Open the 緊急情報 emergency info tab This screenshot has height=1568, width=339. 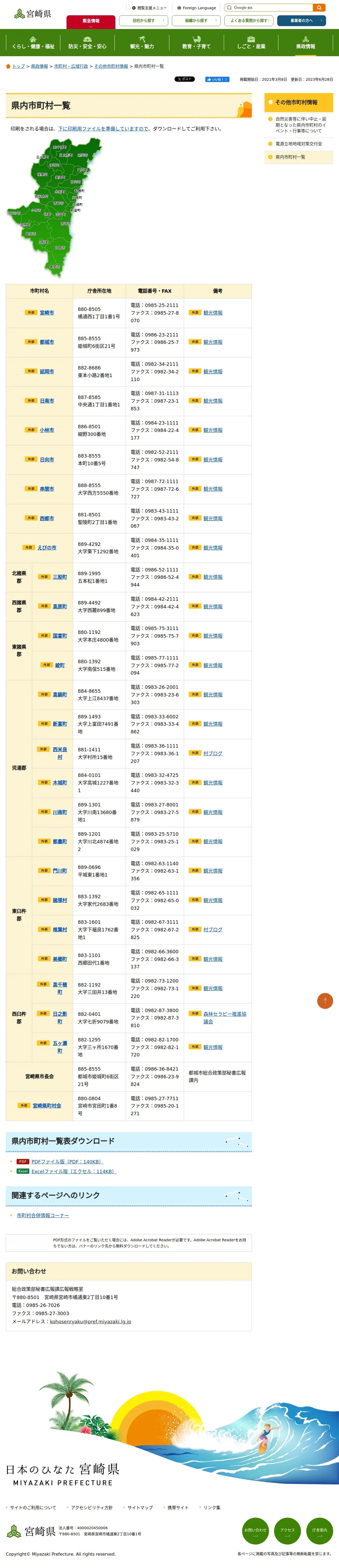point(91,22)
